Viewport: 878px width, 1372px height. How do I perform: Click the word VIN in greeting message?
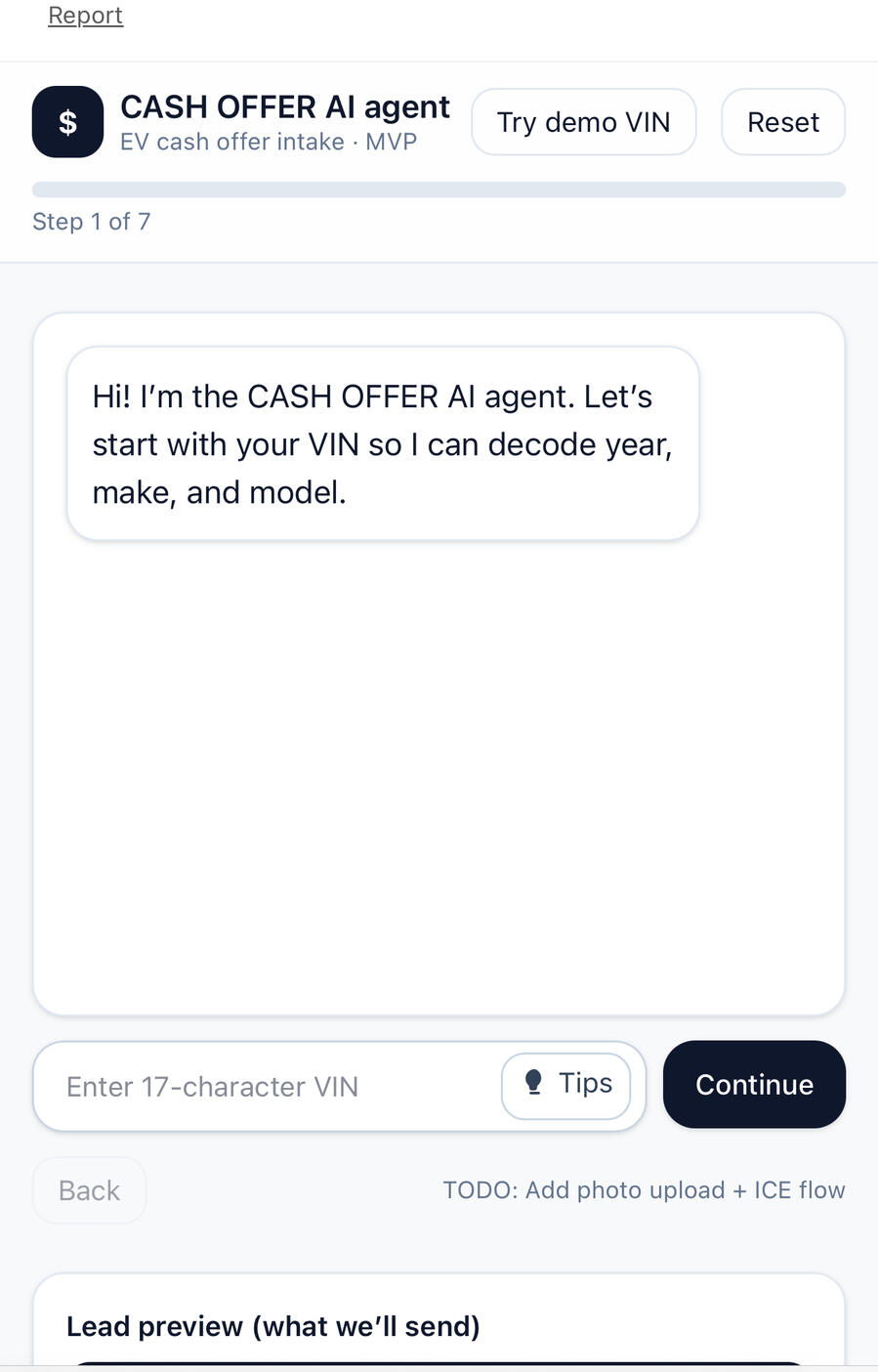(x=333, y=445)
